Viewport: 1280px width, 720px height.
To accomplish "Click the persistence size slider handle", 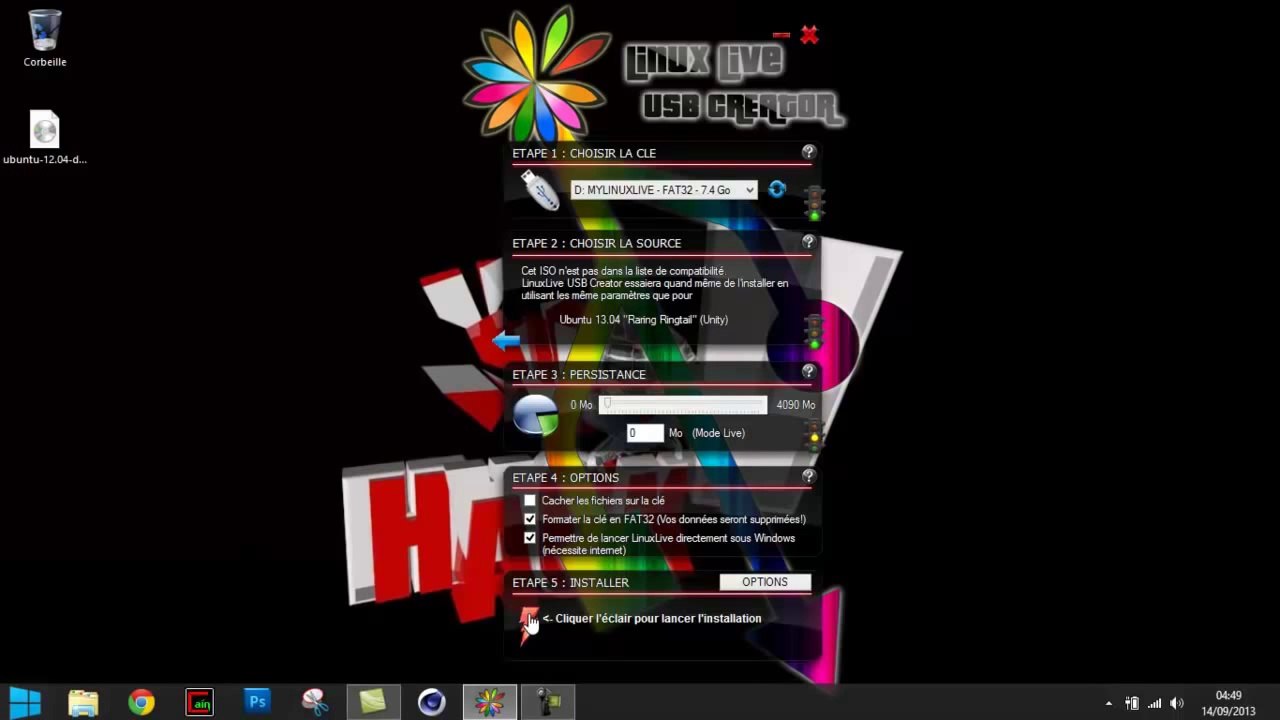I will 606,404.
